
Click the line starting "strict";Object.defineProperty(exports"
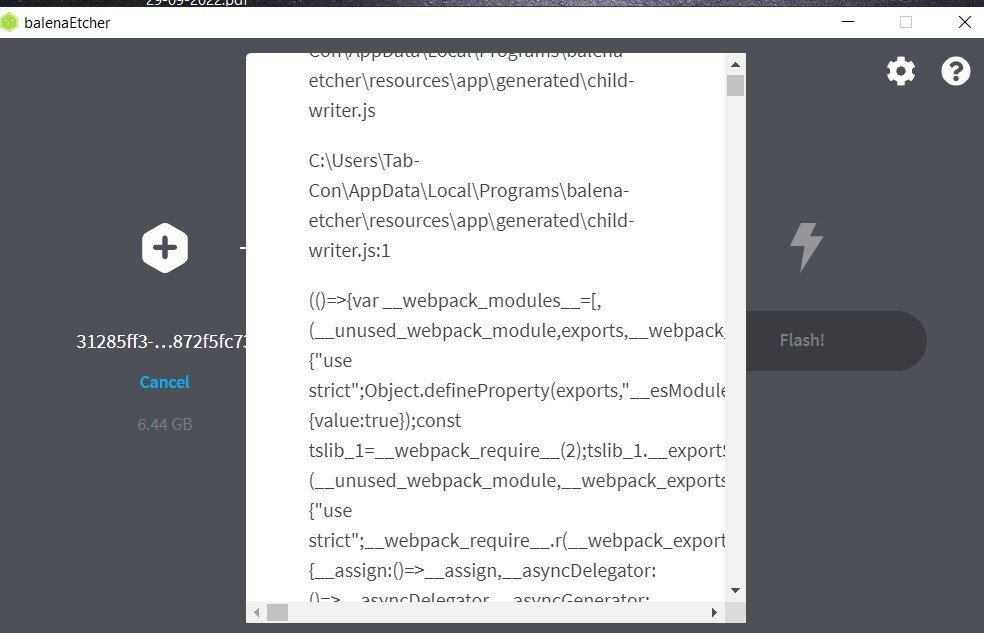pyautogui.click(x=516, y=391)
